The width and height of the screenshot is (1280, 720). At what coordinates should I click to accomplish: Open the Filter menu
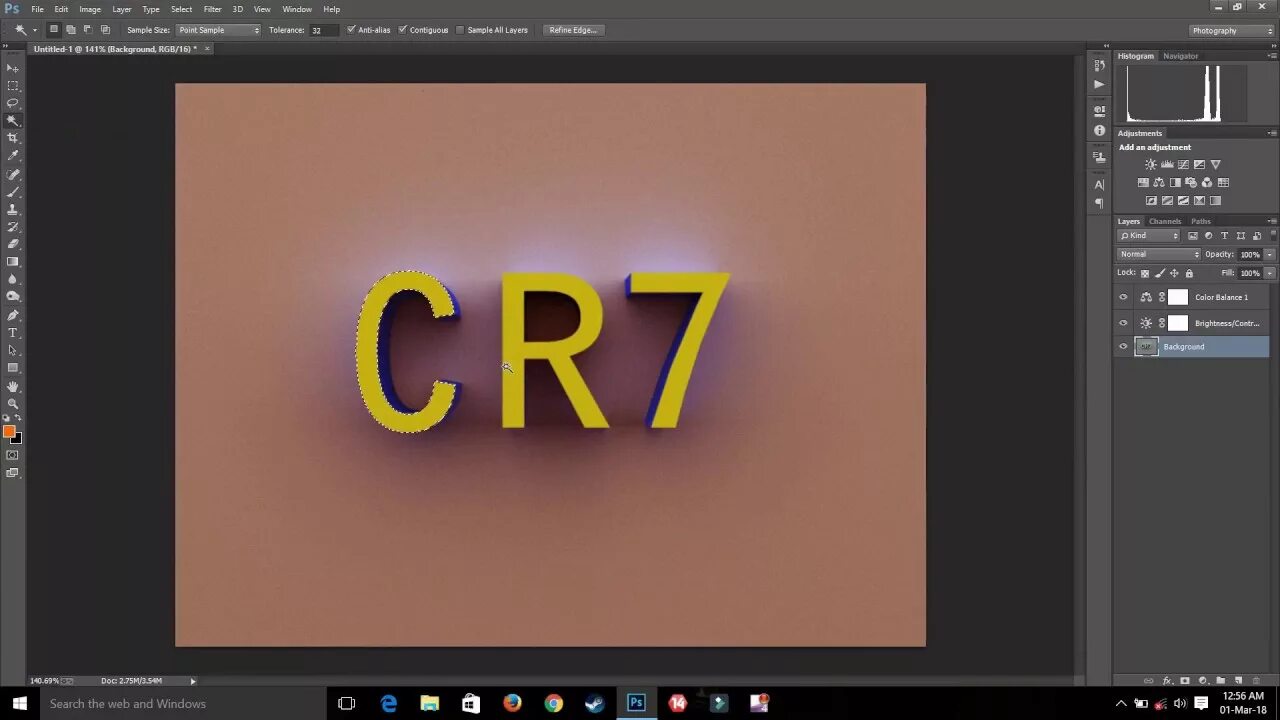[x=213, y=9]
